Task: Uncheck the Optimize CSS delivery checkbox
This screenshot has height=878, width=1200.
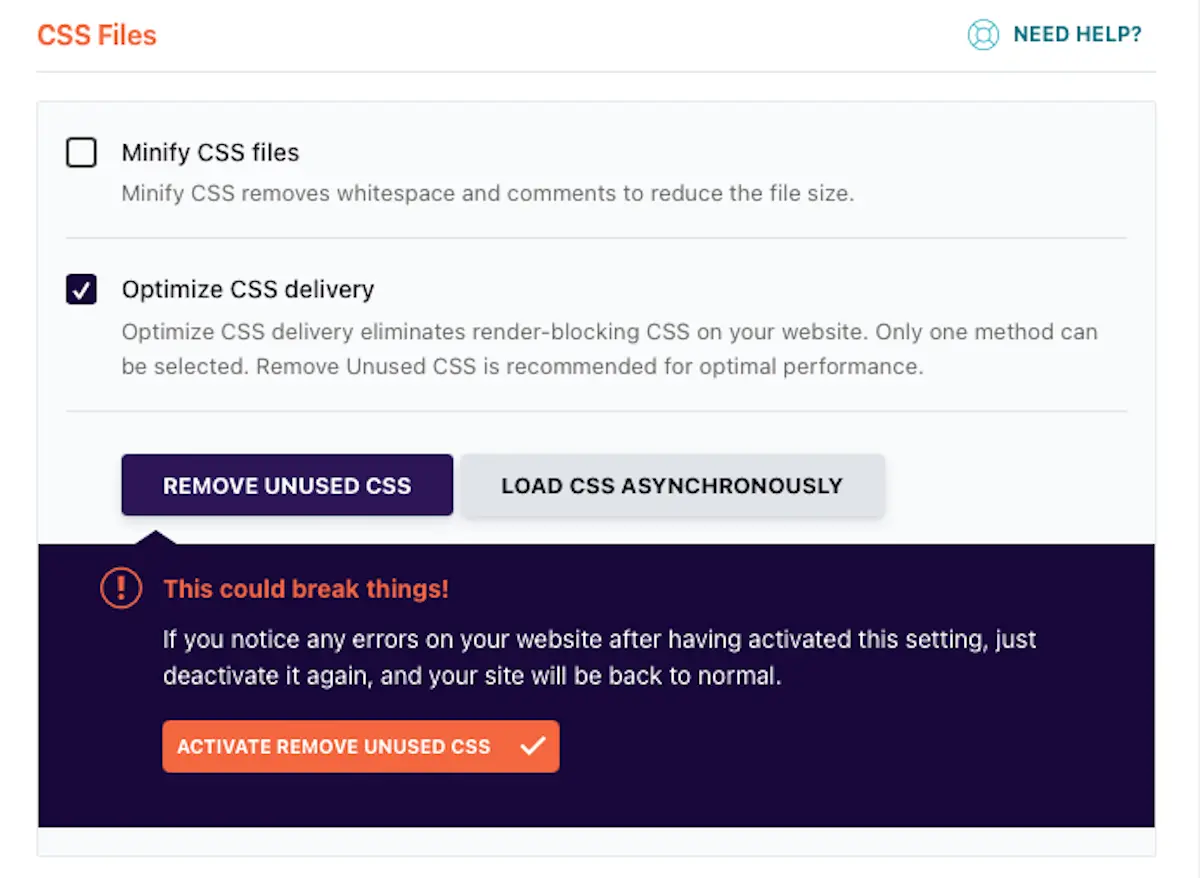Action: click(81, 290)
